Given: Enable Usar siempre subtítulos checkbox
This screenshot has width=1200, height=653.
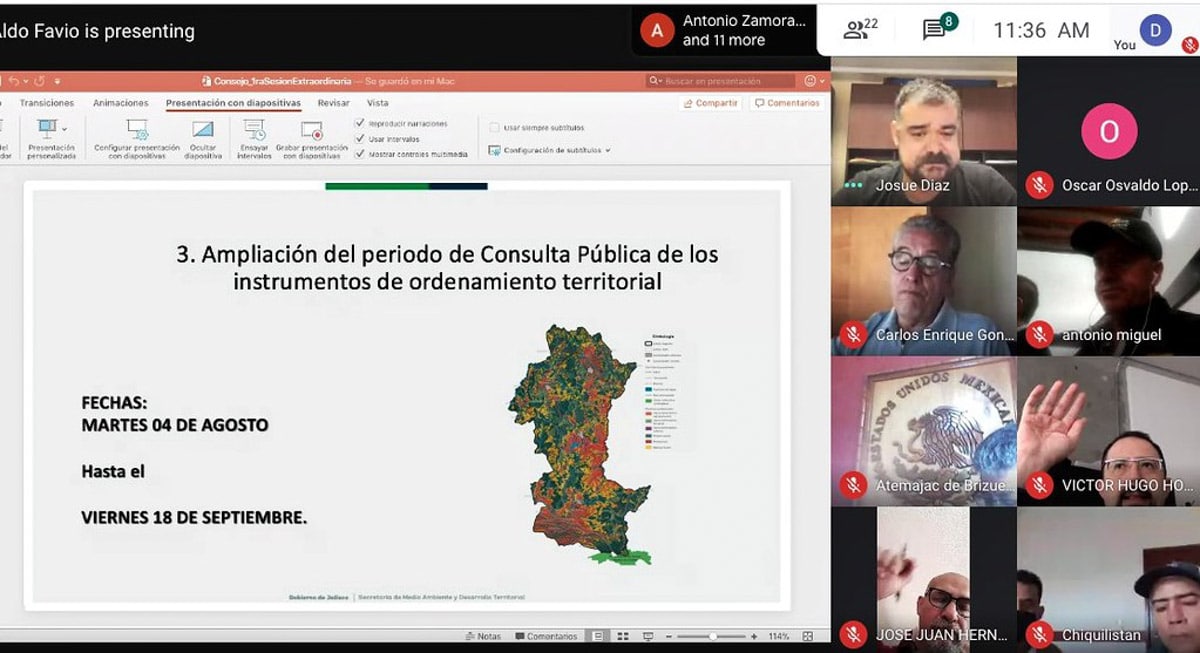Looking at the screenshot, I should click(x=495, y=128).
